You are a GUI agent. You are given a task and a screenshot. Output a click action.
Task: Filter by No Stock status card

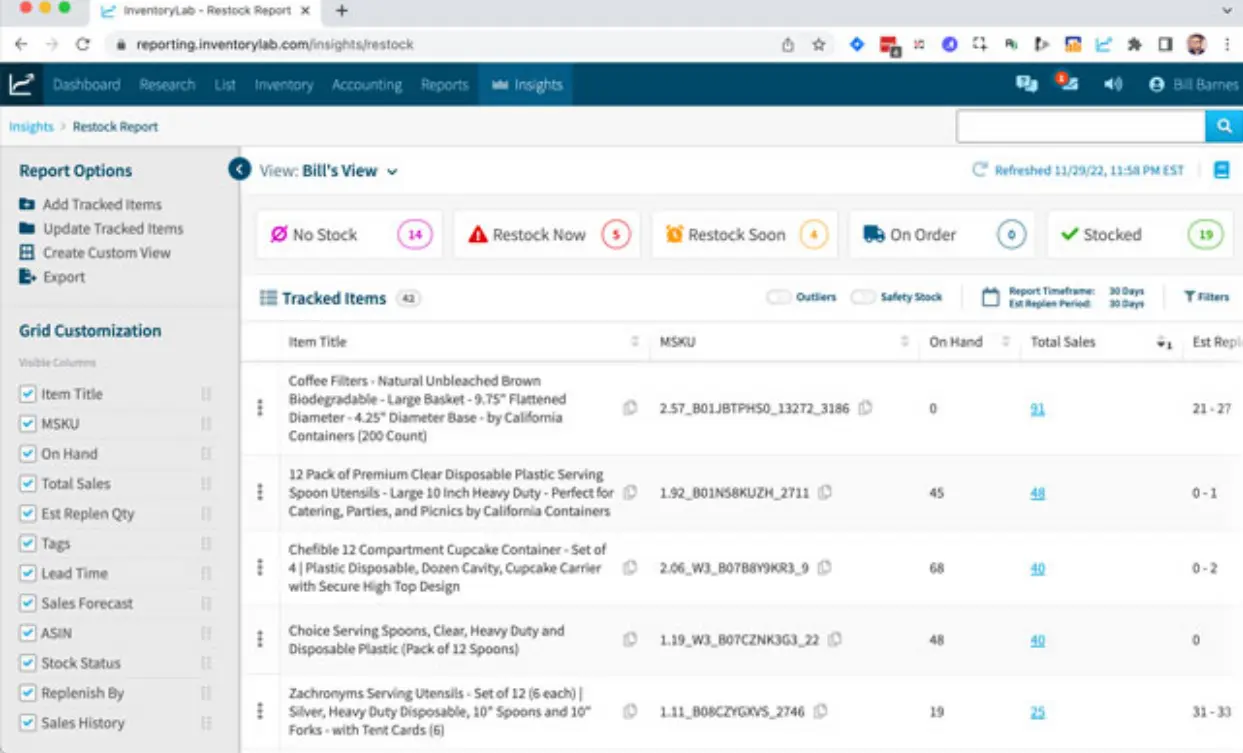[350, 235]
